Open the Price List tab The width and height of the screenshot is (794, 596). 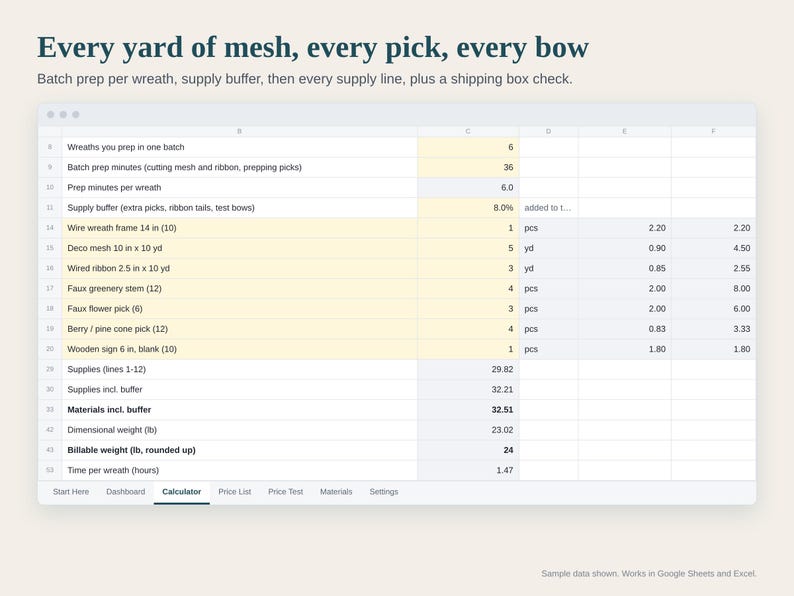(x=234, y=492)
